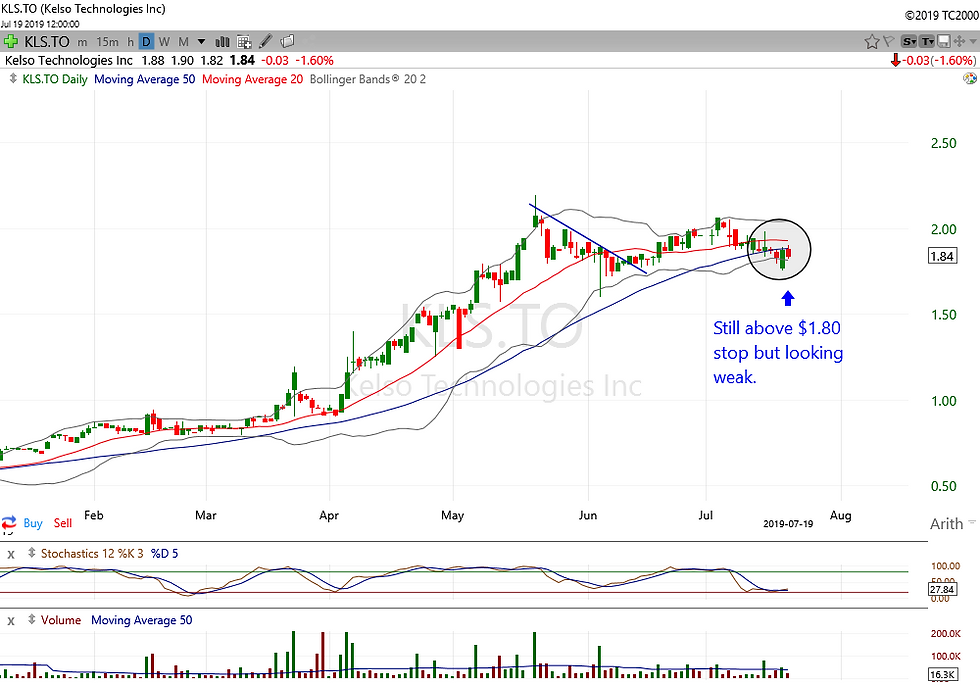Click the up-down arrows beside KLS.TO Daily
The width and height of the screenshot is (980, 686).
13,79
